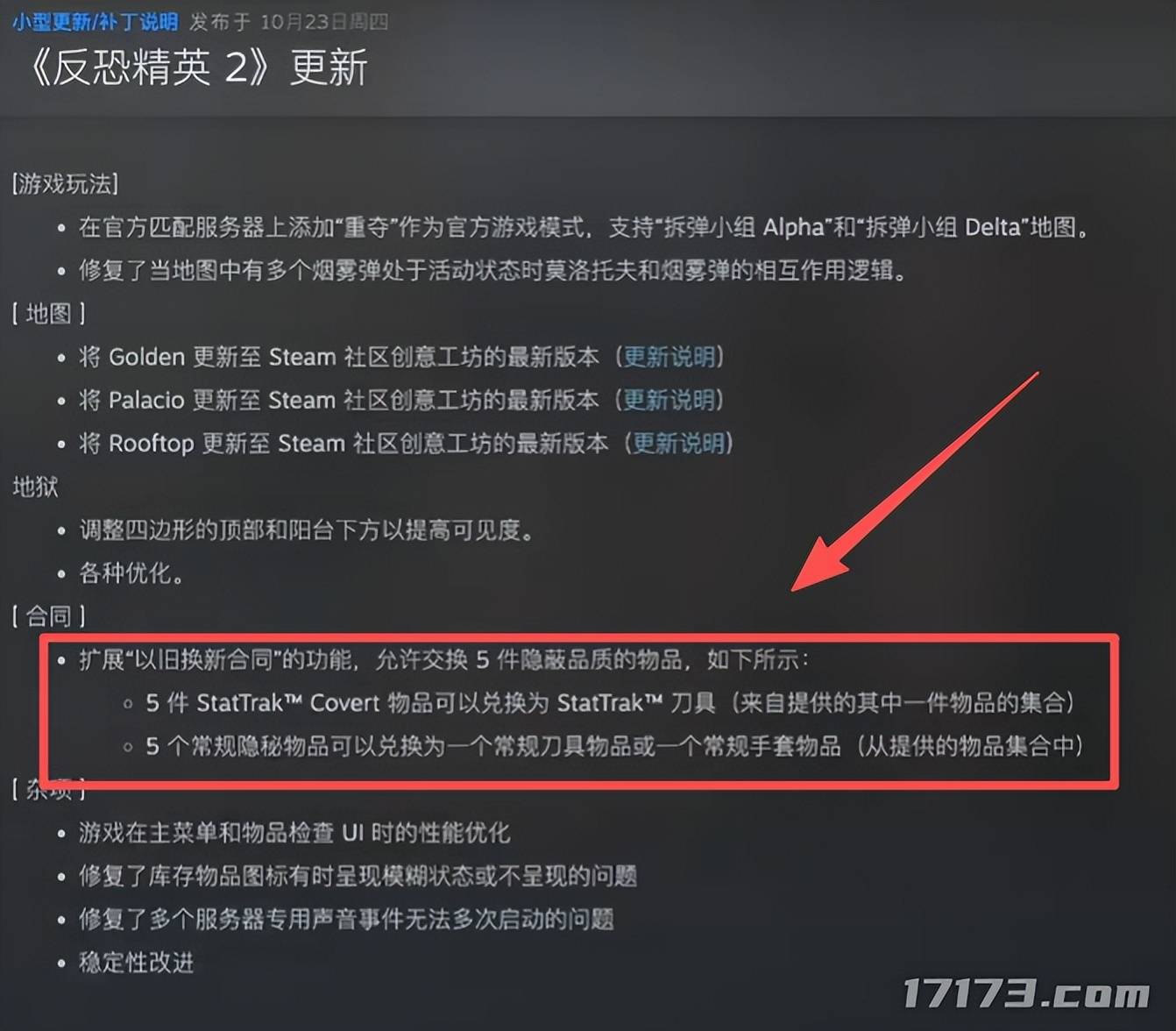This screenshot has width=1176, height=1031.
Task: Click the 常规隐秘物品 glove exchange line
Action: (x=614, y=746)
